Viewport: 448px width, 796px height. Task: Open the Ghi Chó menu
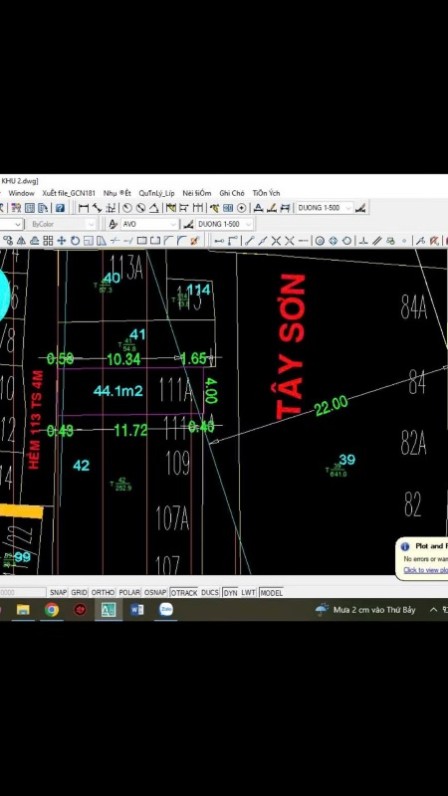(232, 193)
